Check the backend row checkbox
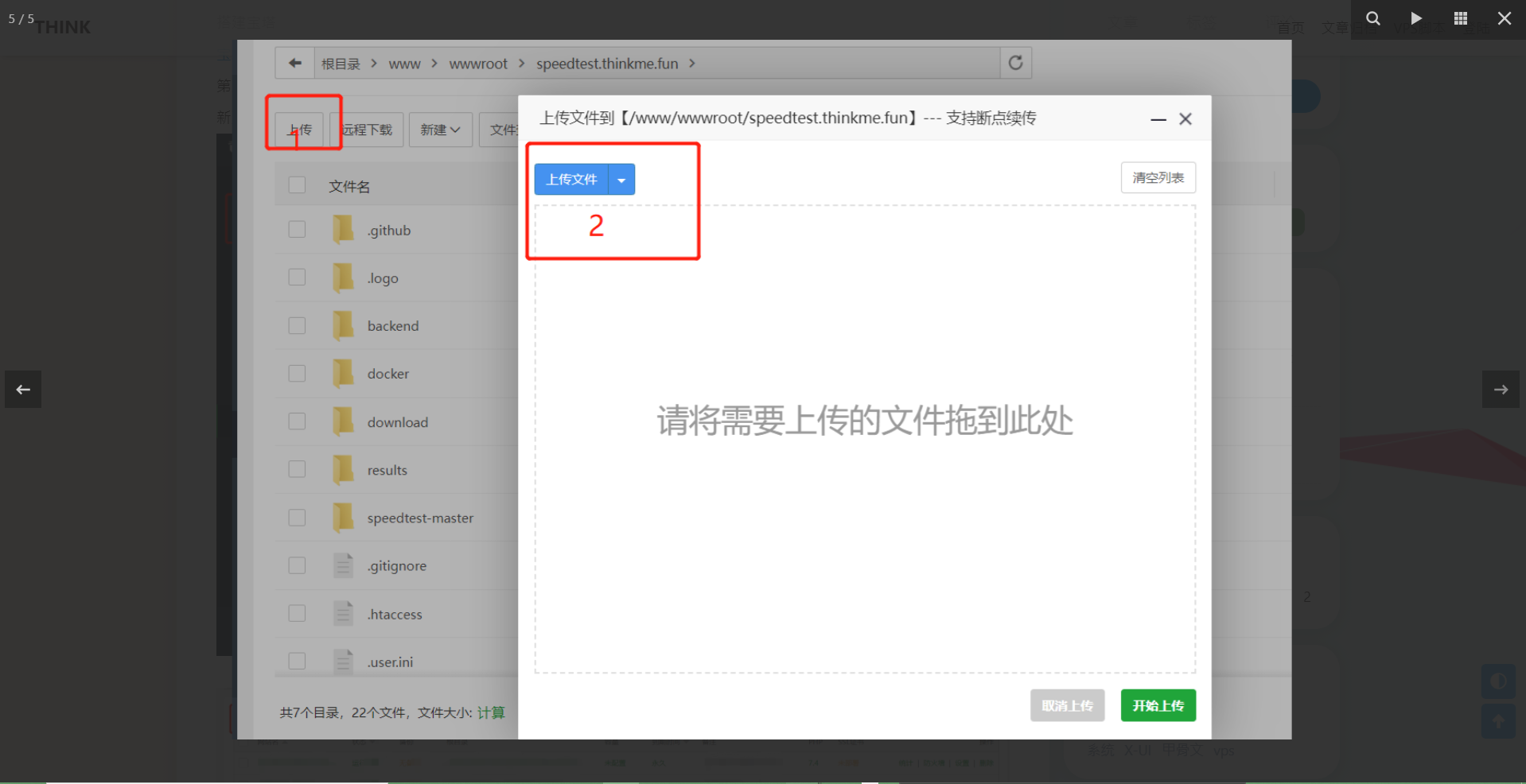1526x784 pixels. tap(297, 326)
